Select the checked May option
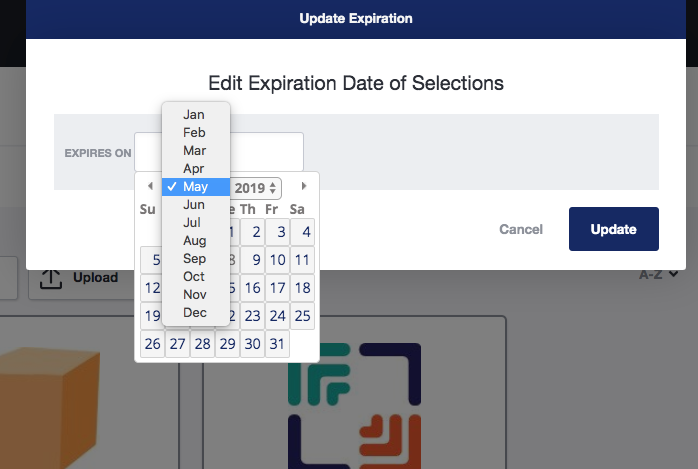The width and height of the screenshot is (698, 469). [x=196, y=186]
